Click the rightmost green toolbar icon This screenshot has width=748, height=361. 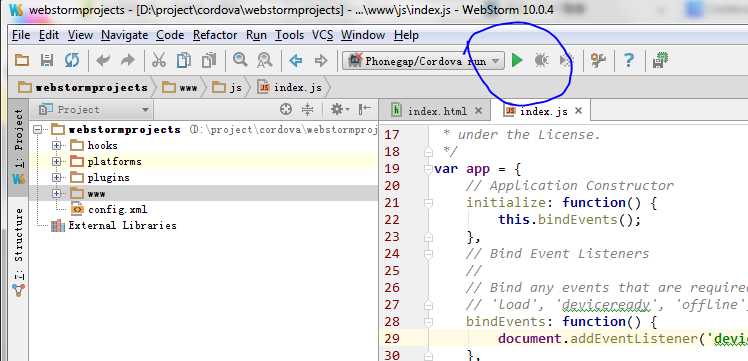(x=660, y=60)
